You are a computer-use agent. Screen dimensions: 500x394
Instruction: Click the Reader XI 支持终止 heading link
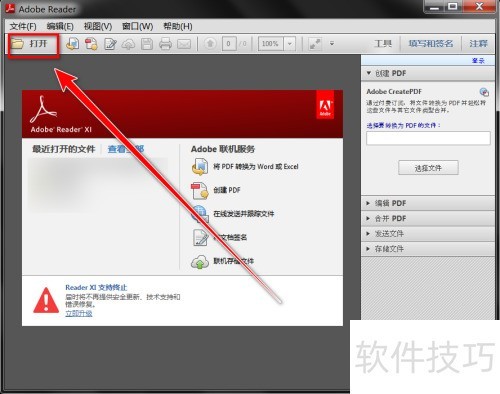pos(96,287)
